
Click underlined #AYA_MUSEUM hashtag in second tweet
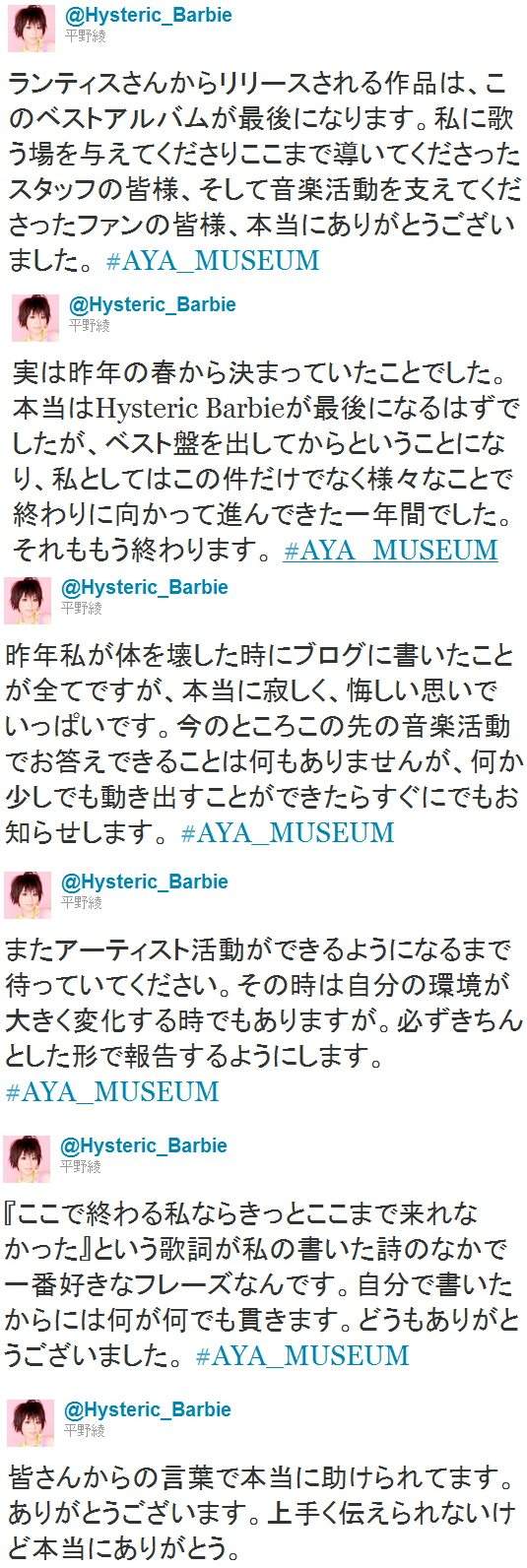390,550
